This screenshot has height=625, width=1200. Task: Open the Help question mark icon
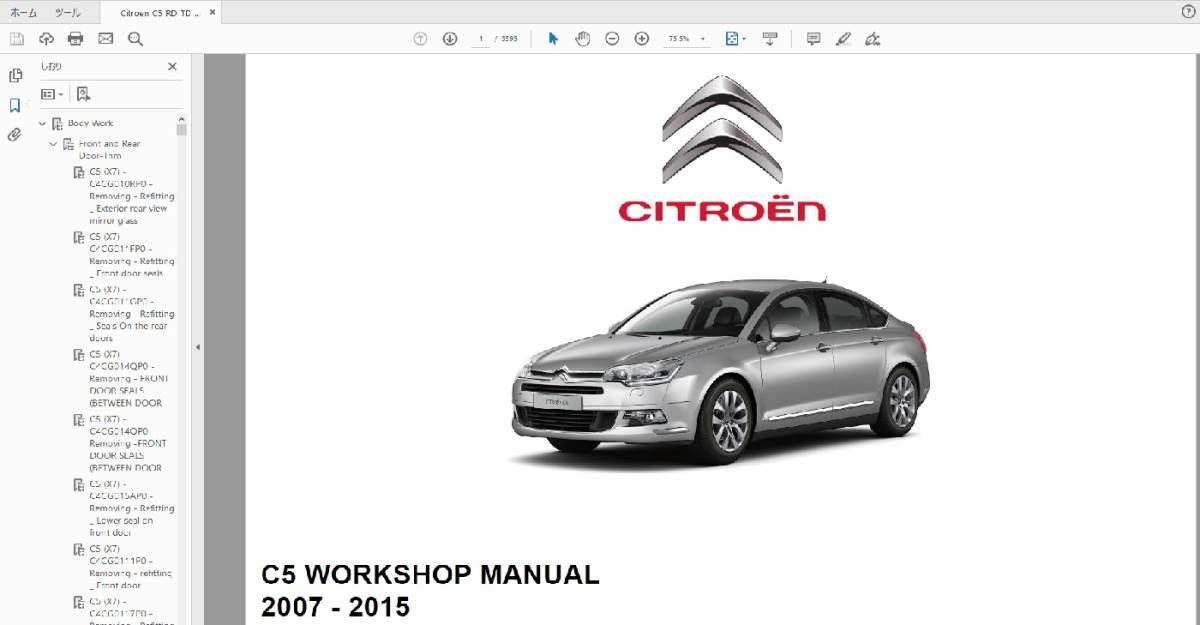[1187, 12]
